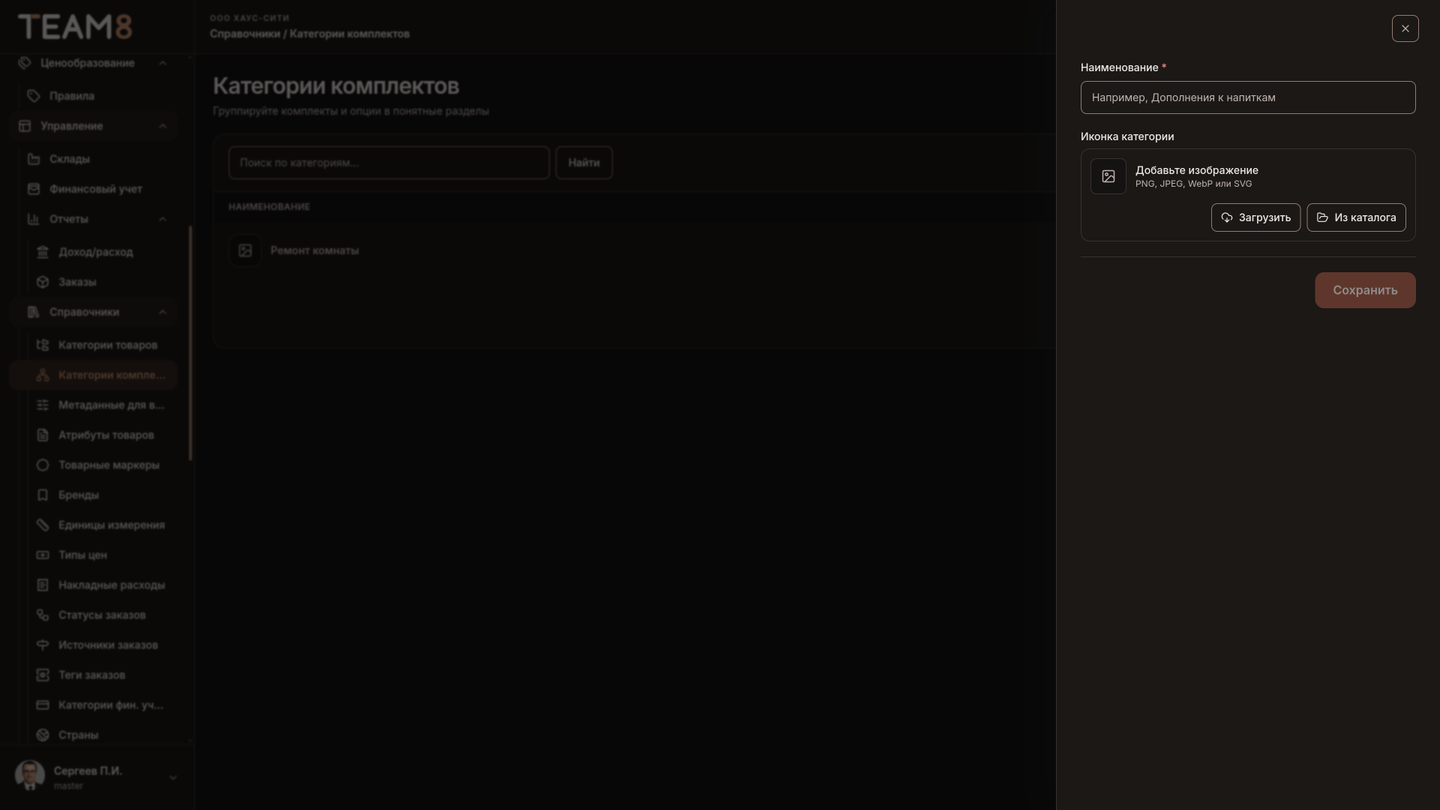The image size is (1440, 810).
Task: Click the НАИМЕНОВАНИЕ column header
Action: (x=269, y=207)
